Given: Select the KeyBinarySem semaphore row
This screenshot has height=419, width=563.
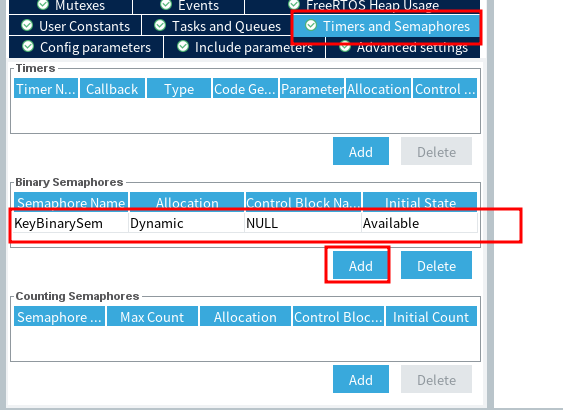Looking at the screenshot, I should (246, 223).
